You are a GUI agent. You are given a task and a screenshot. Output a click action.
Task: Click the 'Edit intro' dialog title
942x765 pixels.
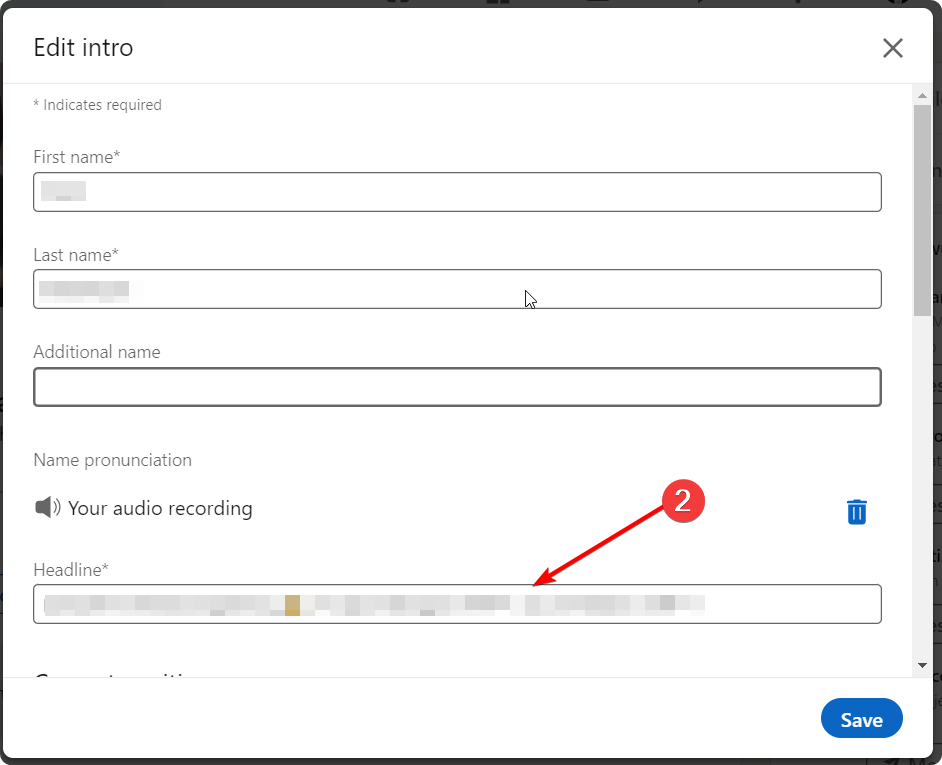coord(83,47)
